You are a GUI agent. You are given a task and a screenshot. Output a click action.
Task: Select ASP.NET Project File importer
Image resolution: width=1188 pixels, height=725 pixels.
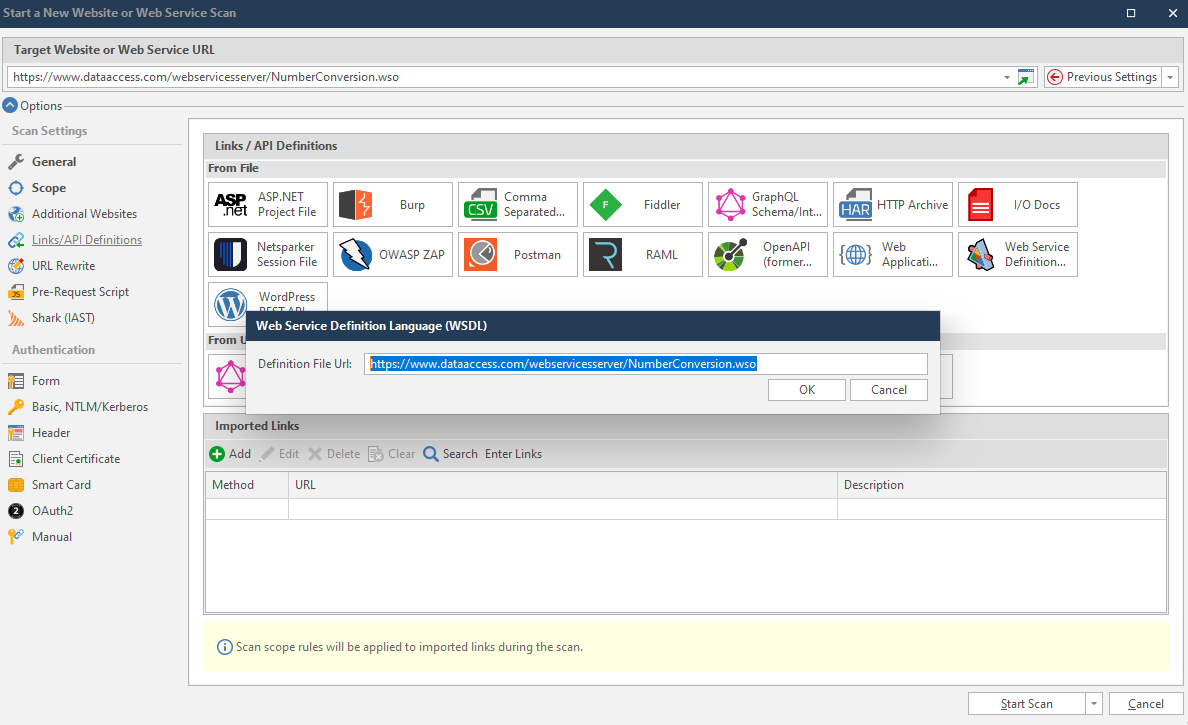pos(267,204)
